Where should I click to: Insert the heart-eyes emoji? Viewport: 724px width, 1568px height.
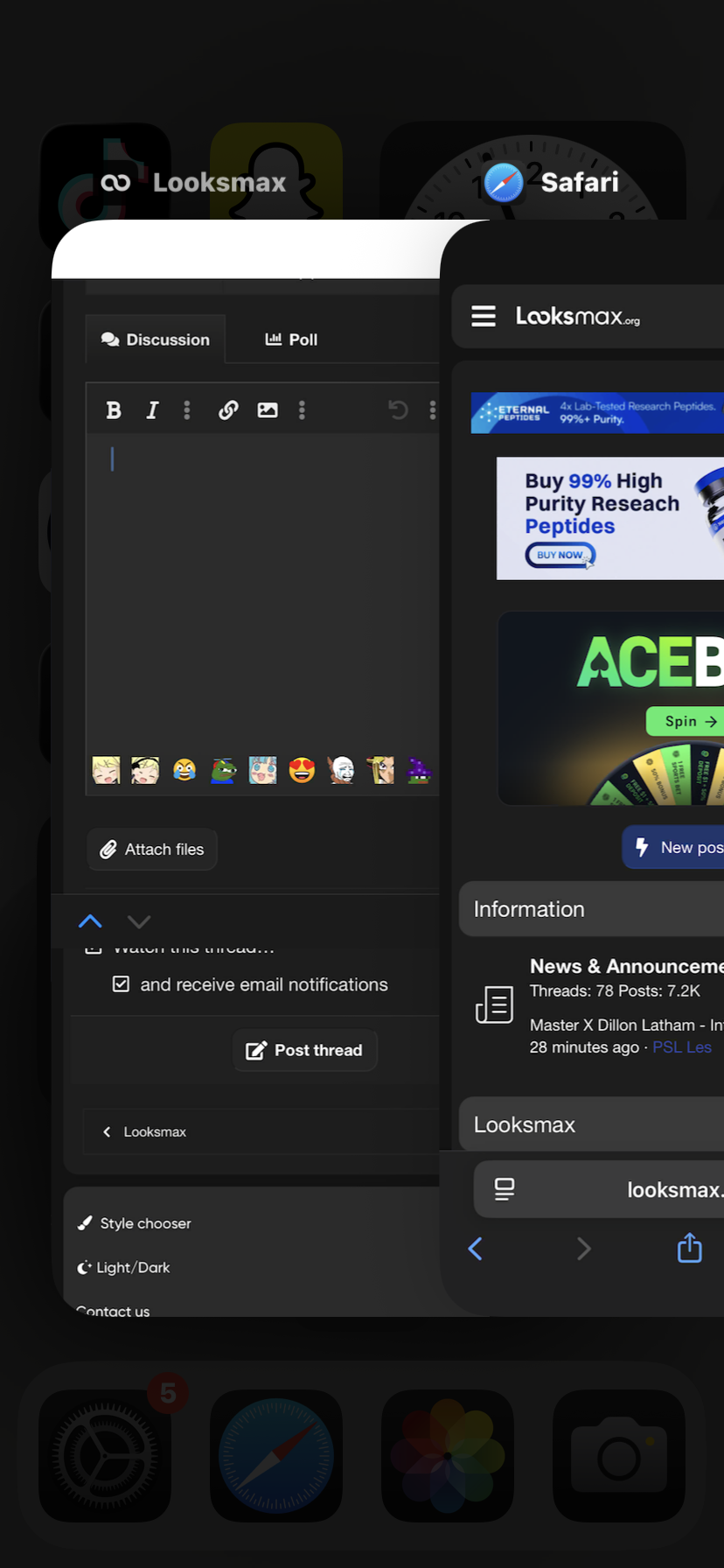(x=302, y=770)
